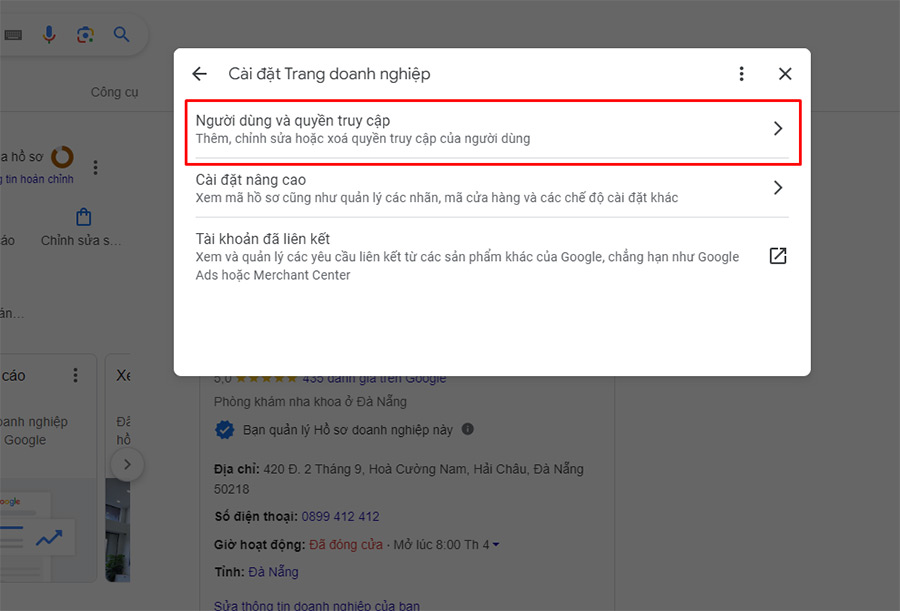Image resolution: width=900 pixels, height=611 pixels.
Task: Open Tài khoản đã liên kết external link icon
Action: point(778,256)
